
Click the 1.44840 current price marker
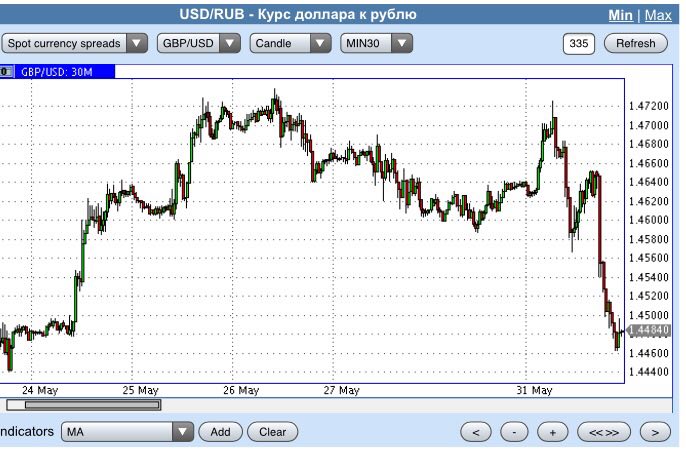pyautogui.click(x=648, y=331)
